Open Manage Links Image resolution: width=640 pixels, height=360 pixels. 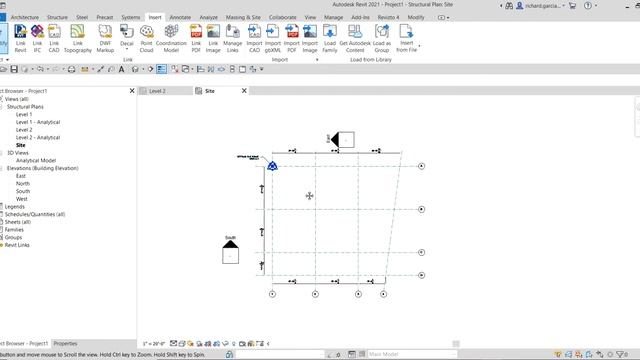[x=232, y=38]
